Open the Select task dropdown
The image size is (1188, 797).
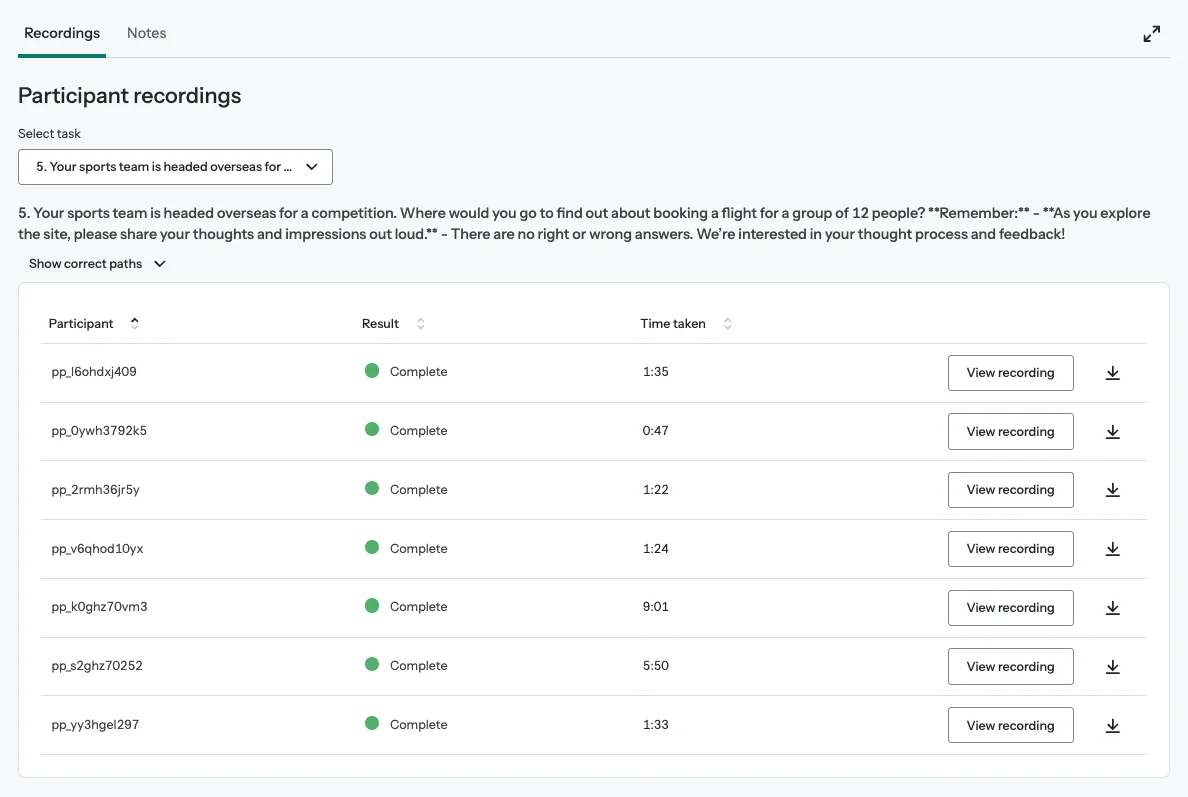[x=175, y=167]
